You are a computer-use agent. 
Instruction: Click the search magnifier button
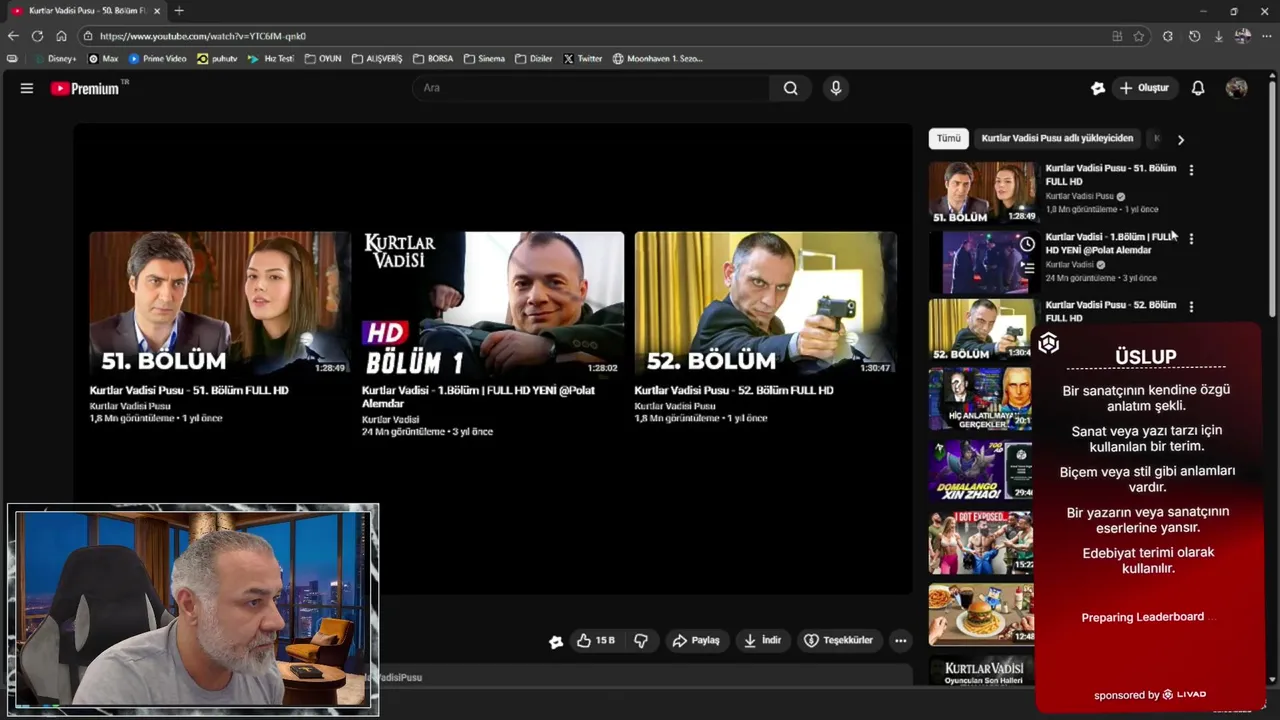[x=791, y=88]
